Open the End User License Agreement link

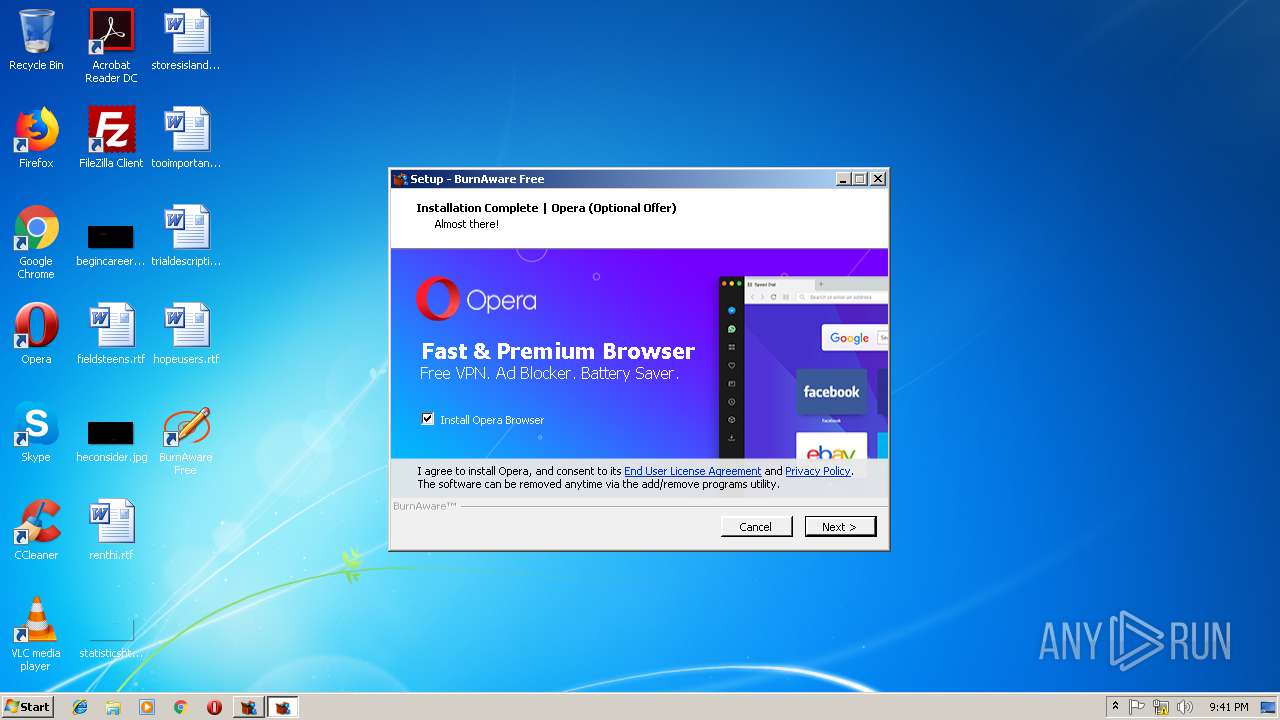[x=692, y=471]
